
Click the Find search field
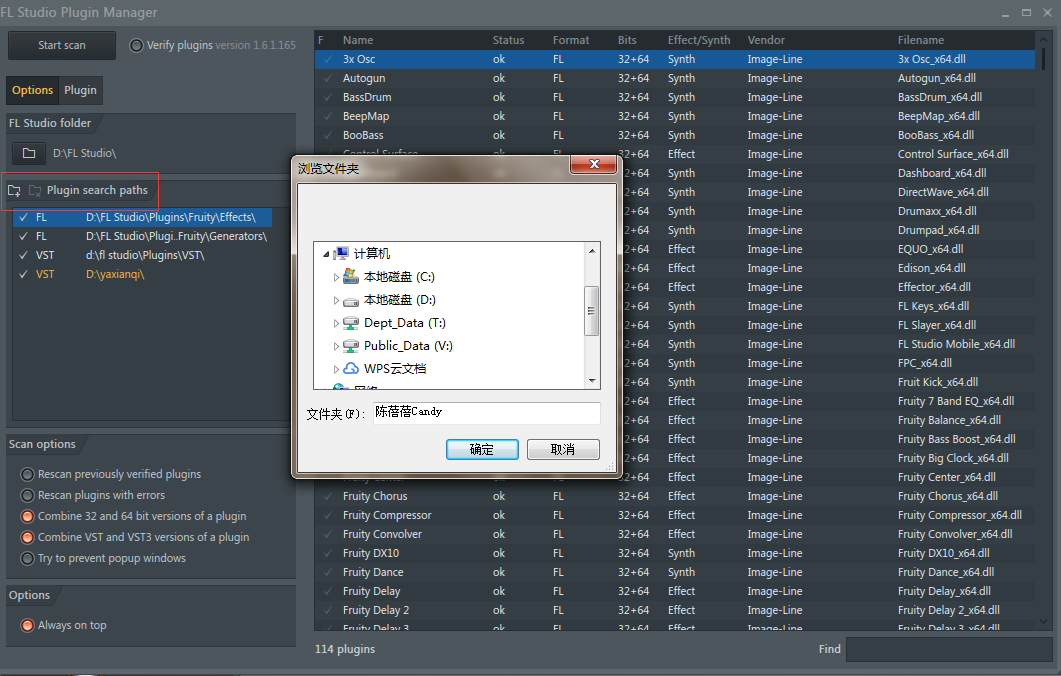coord(949,650)
